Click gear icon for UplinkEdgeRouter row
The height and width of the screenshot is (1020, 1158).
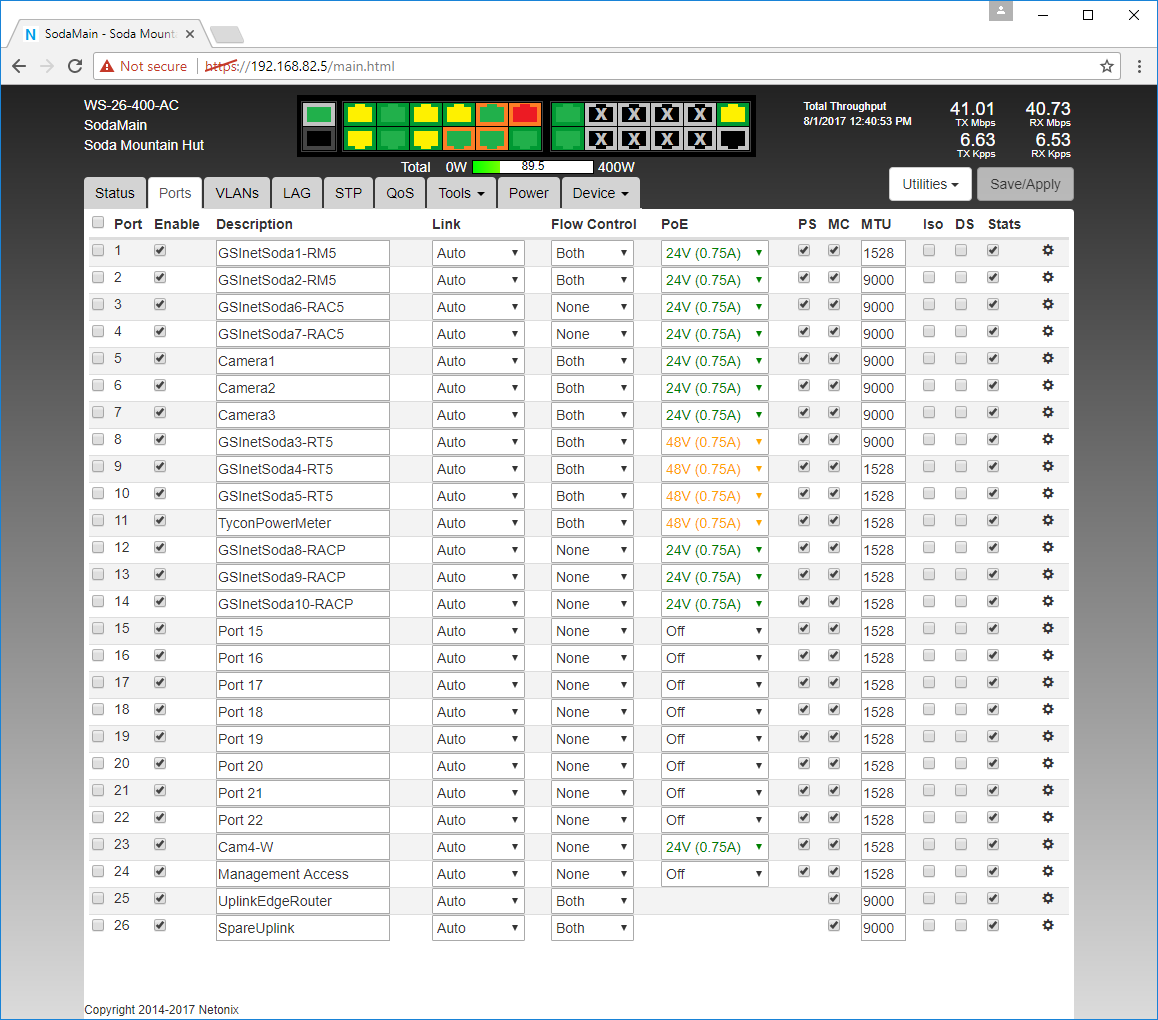click(x=1048, y=899)
